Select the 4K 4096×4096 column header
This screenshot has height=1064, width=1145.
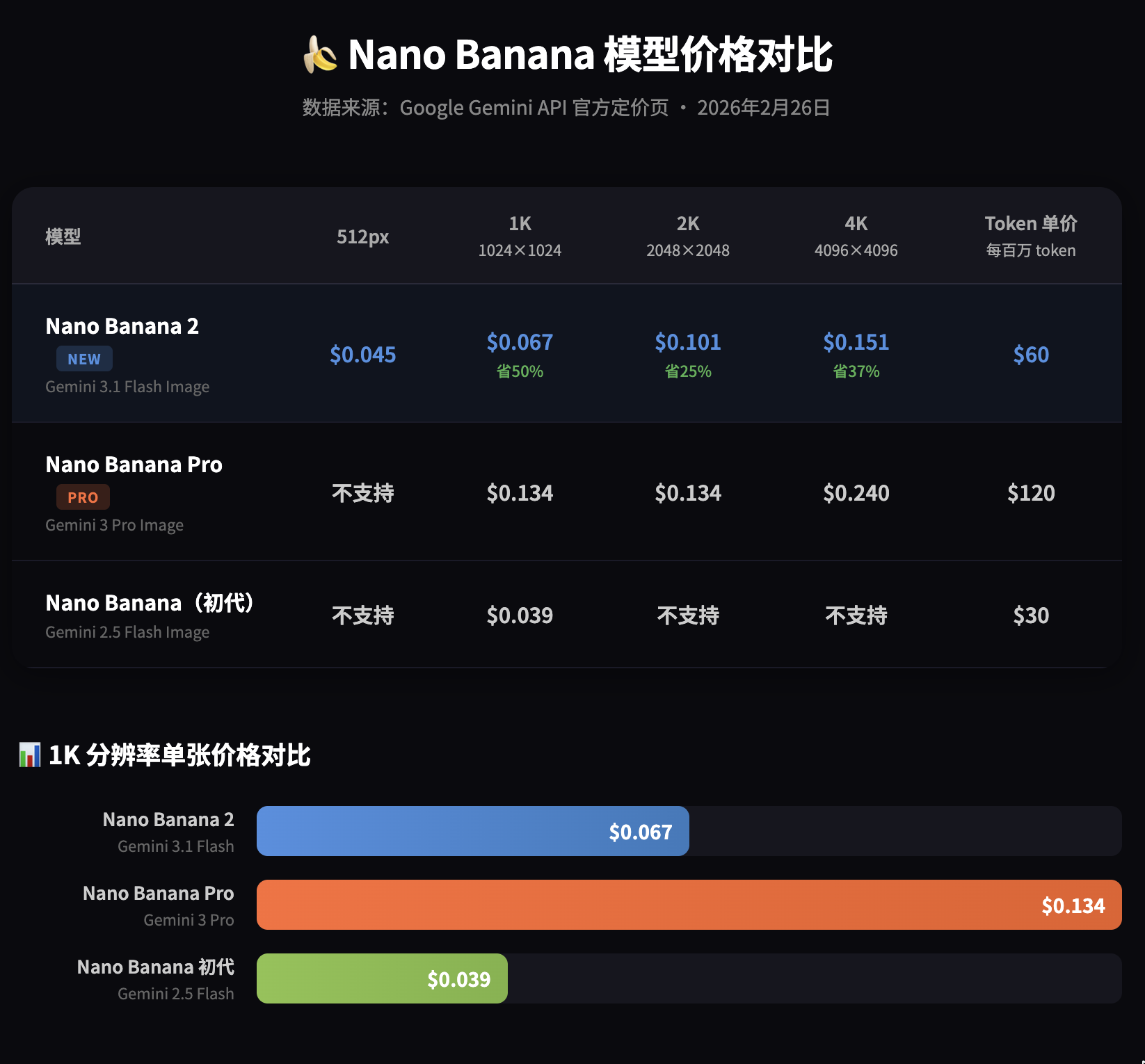click(x=856, y=236)
